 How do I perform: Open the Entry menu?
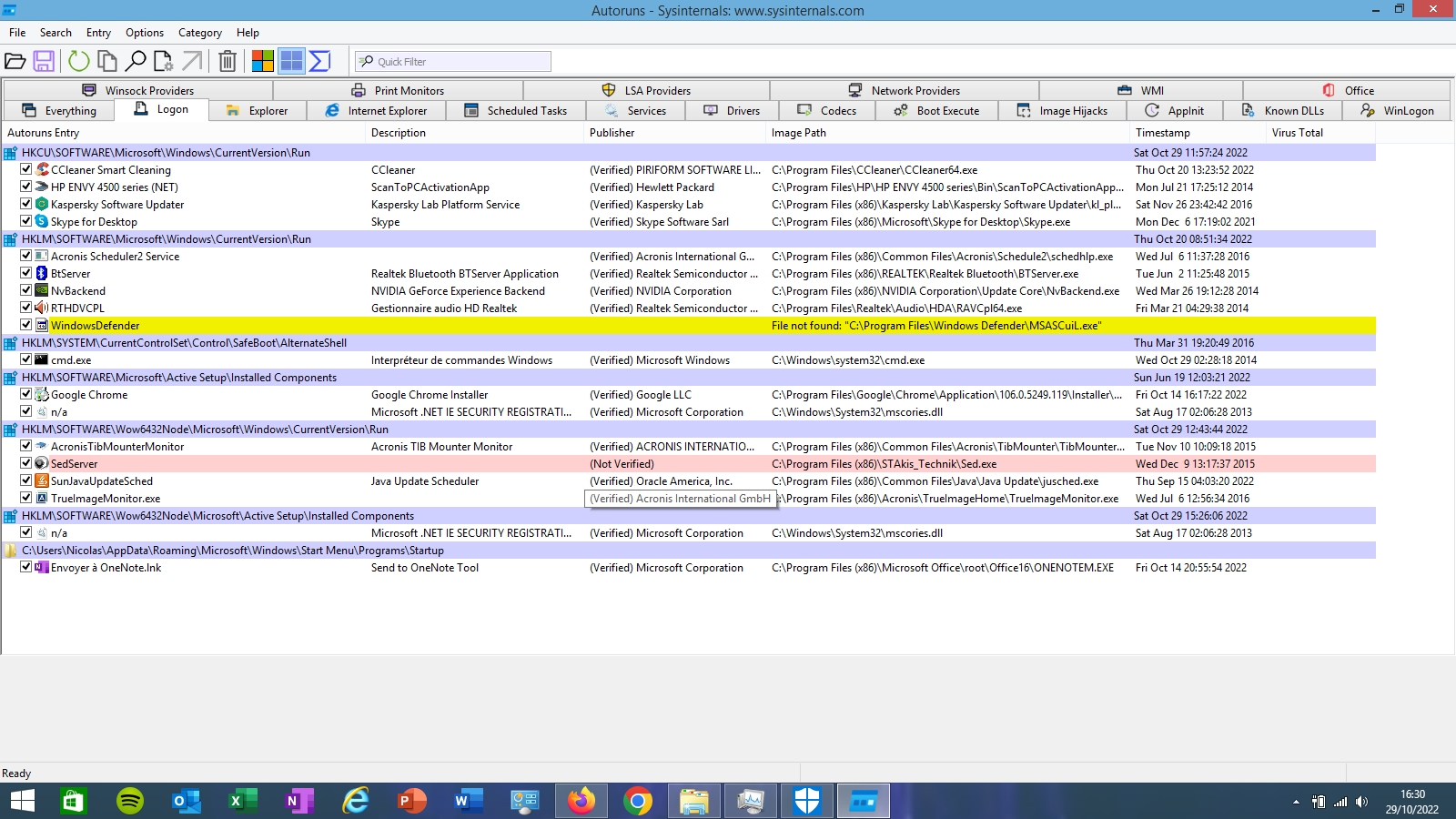(x=98, y=33)
